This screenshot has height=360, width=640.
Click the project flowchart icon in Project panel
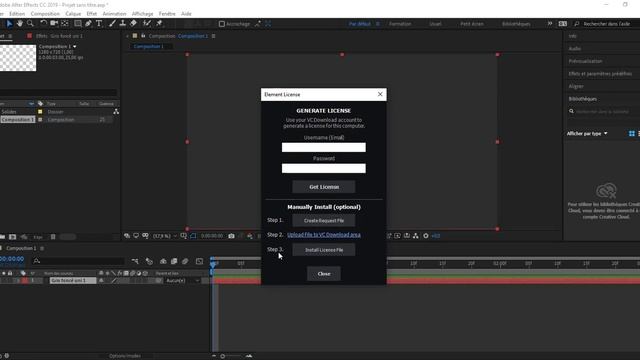[x=116, y=111]
